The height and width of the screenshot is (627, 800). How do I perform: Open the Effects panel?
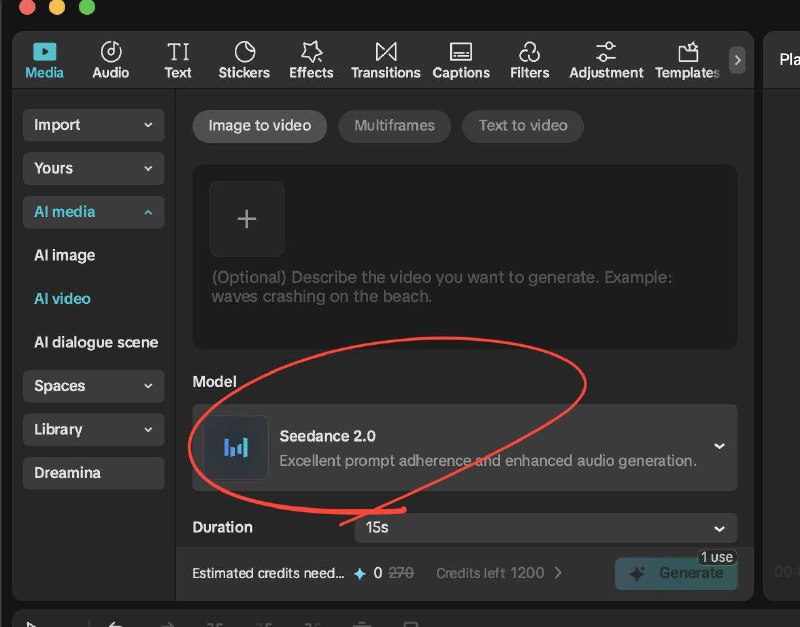(311, 60)
